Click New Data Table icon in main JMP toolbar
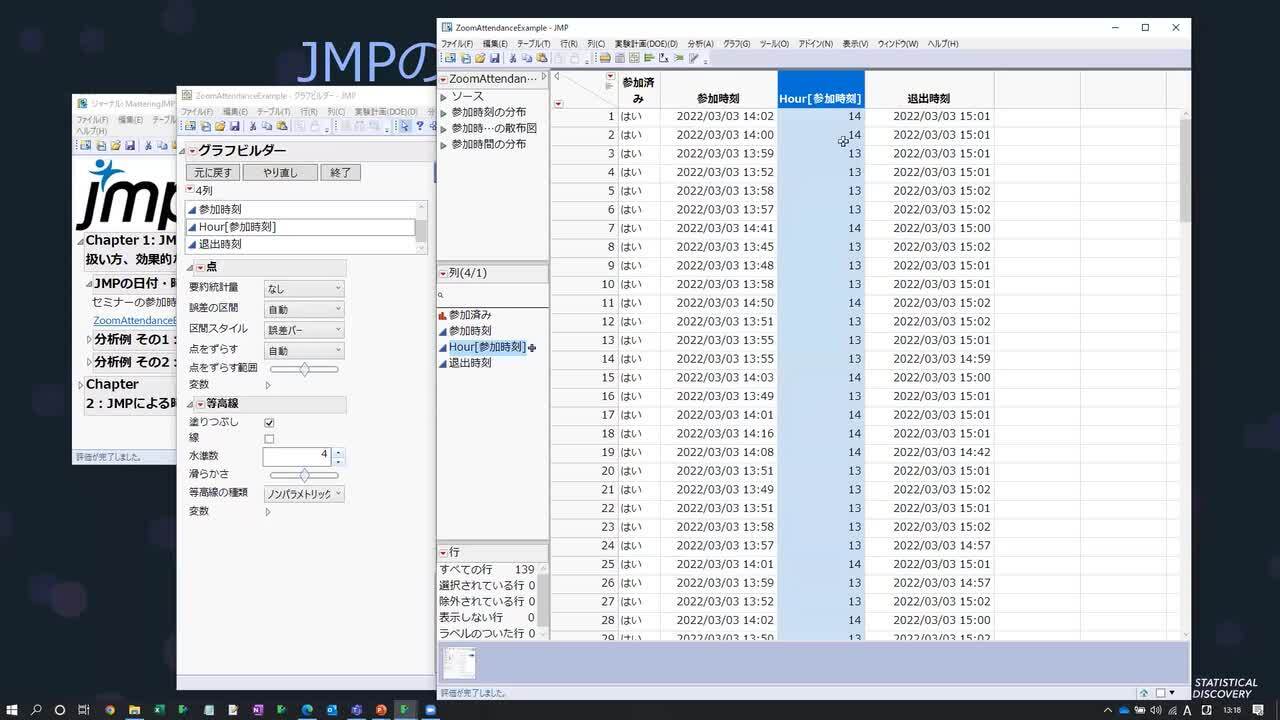Screen dimensions: 1280x720 450,58
